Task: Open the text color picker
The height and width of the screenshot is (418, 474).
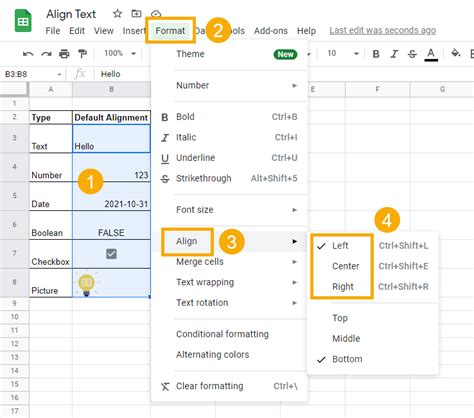Action: (x=431, y=54)
